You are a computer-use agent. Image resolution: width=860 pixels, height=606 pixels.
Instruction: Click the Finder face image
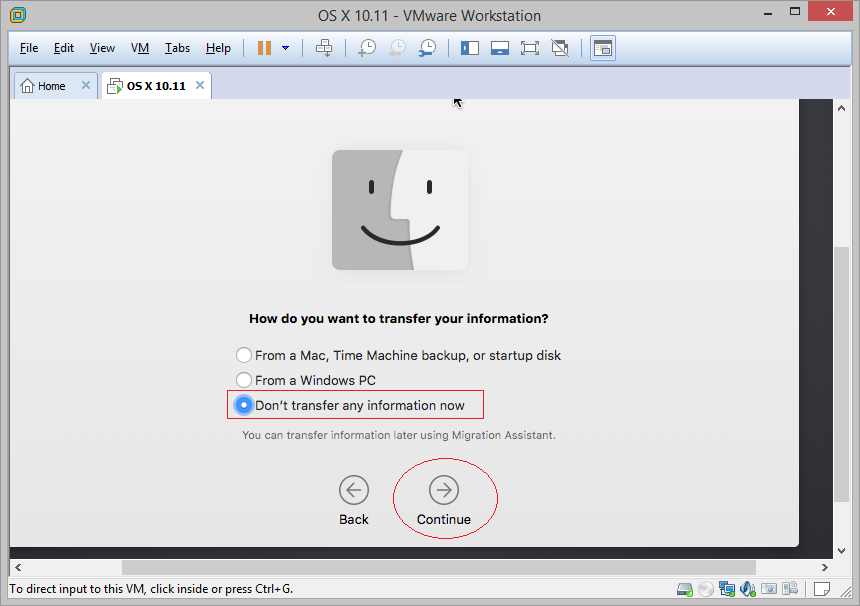pyautogui.click(x=400, y=210)
